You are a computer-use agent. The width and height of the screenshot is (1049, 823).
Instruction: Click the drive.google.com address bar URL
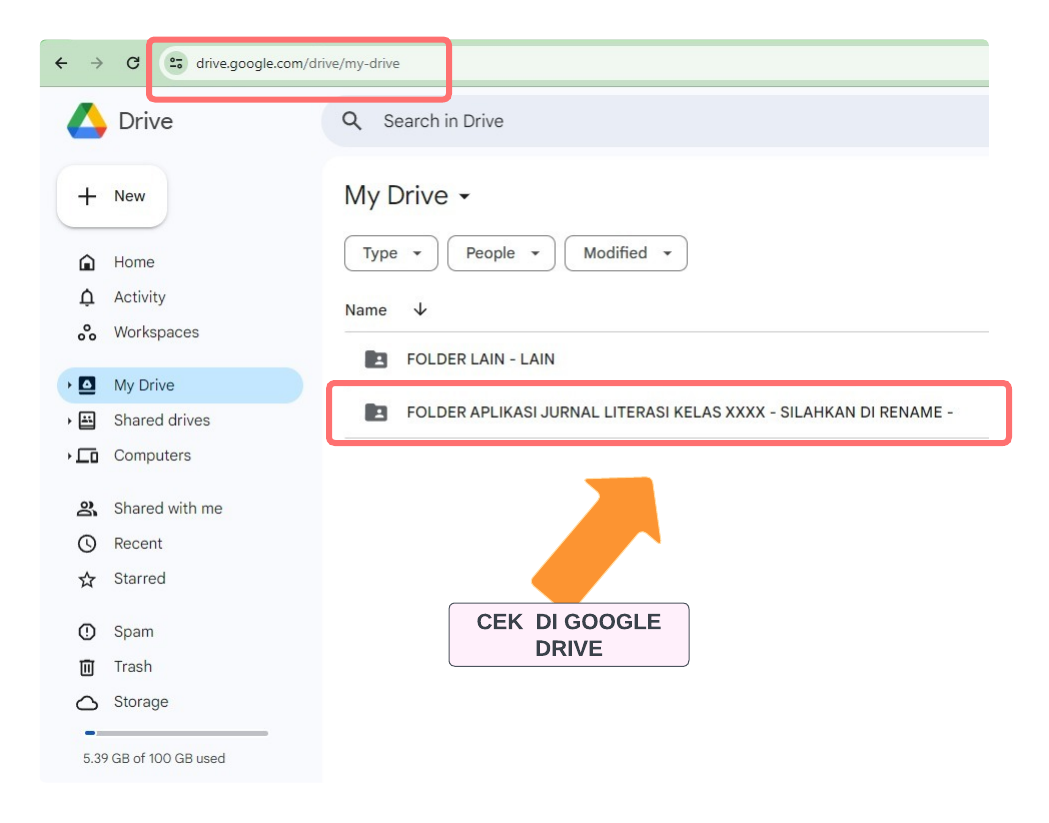pyautogui.click(x=298, y=64)
